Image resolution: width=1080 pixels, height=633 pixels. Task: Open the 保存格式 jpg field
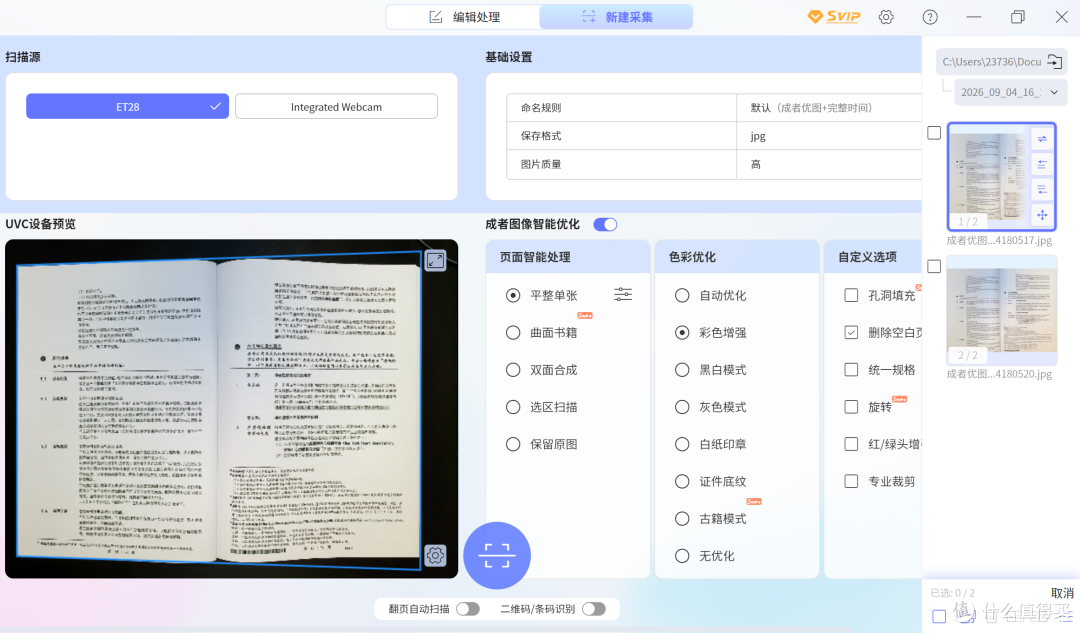tap(829, 136)
